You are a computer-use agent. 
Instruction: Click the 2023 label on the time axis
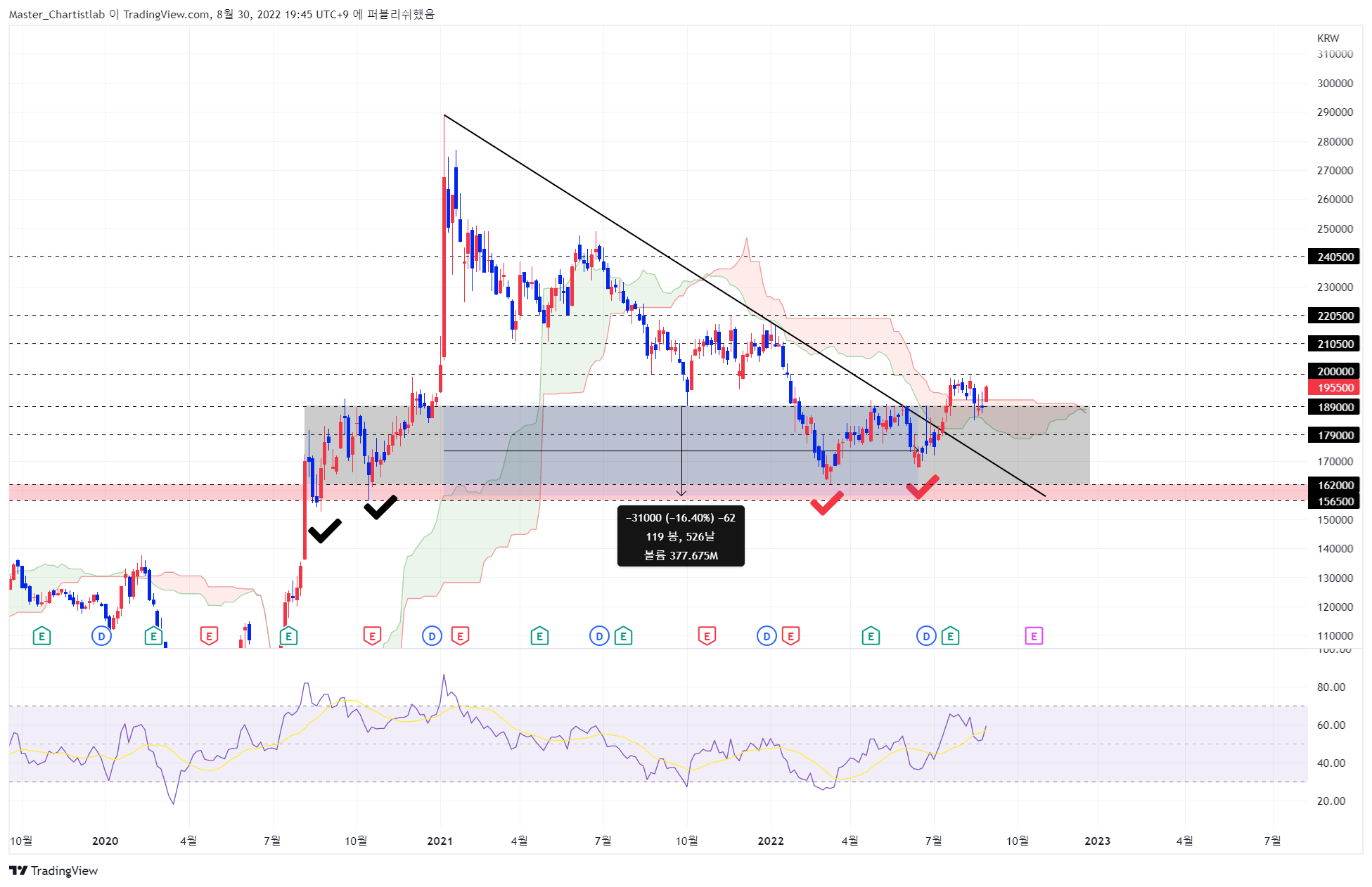[1097, 841]
